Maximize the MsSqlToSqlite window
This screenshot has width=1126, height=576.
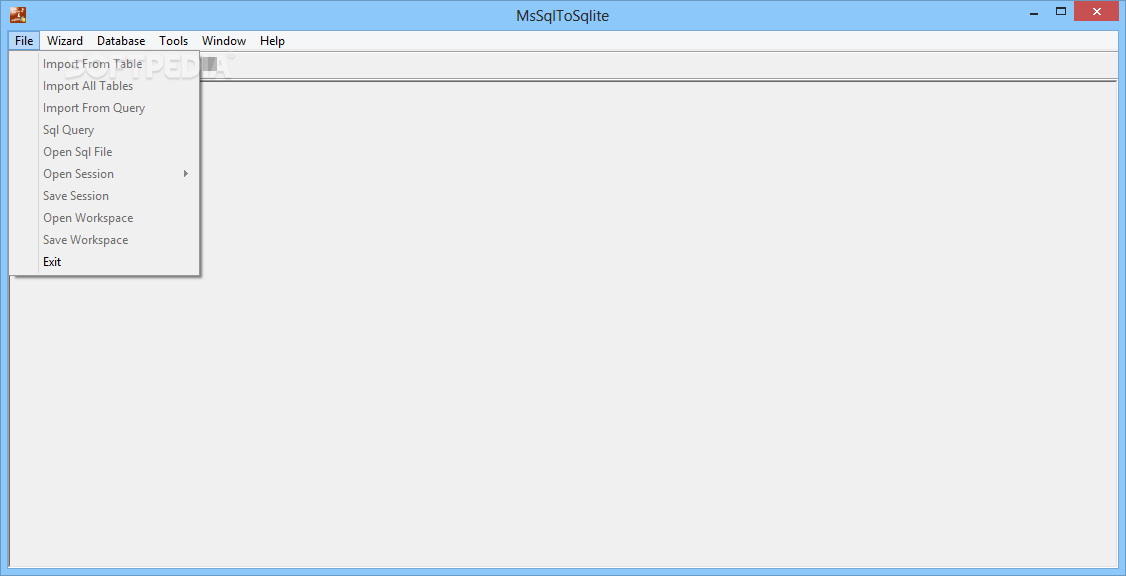click(x=1061, y=11)
